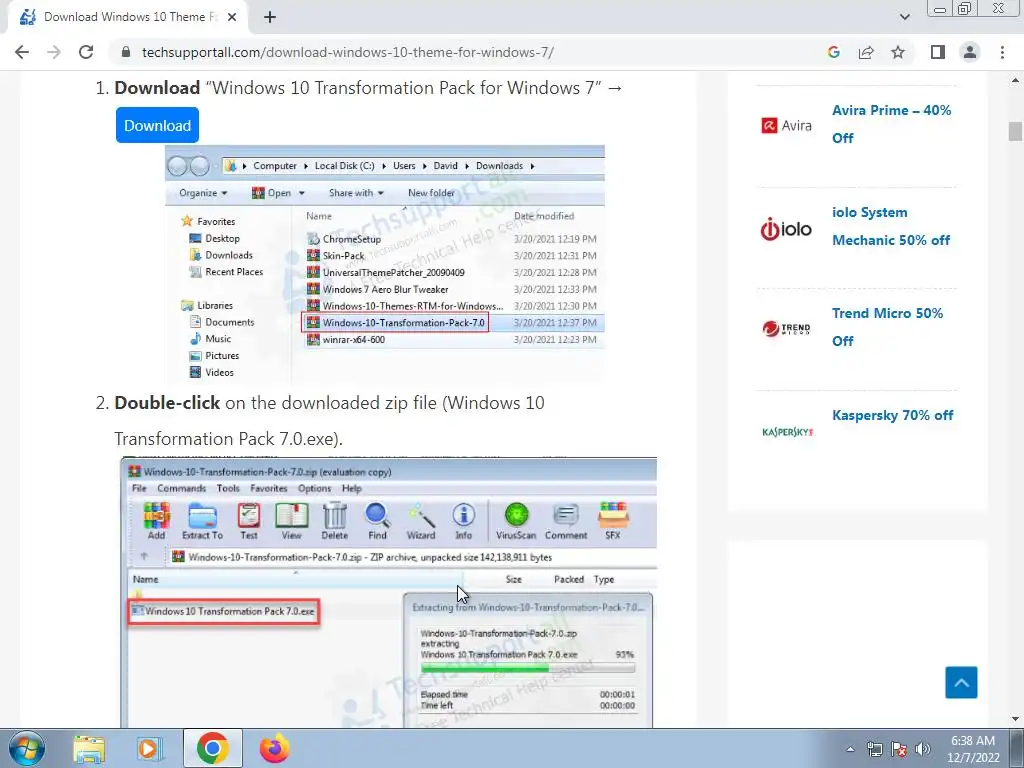The image size is (1024, 768).
Task: Click the Avira logo
Action: coord(787,125)
